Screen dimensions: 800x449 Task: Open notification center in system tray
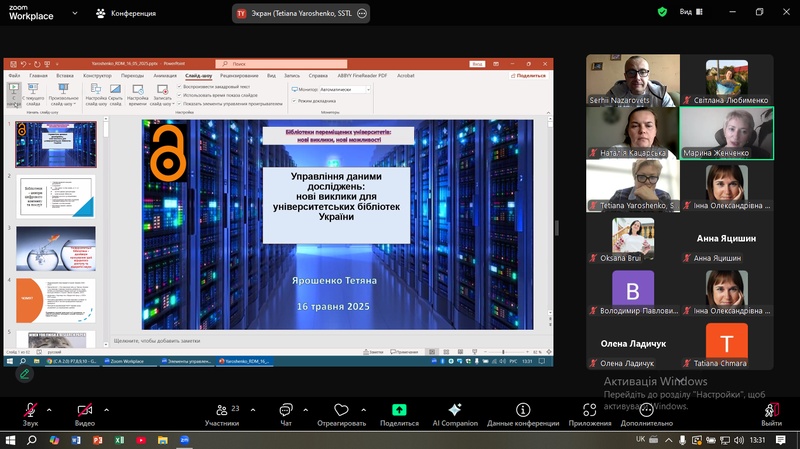click(781, 440)
